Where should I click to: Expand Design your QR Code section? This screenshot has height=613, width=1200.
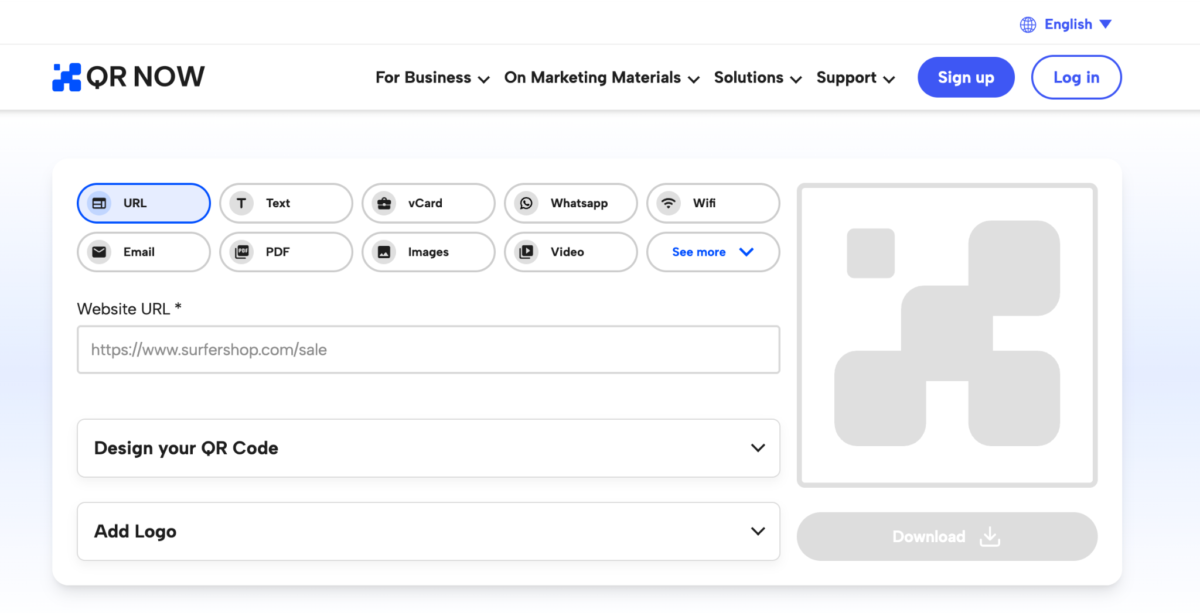pyautogui.click(x=428, y=448)
